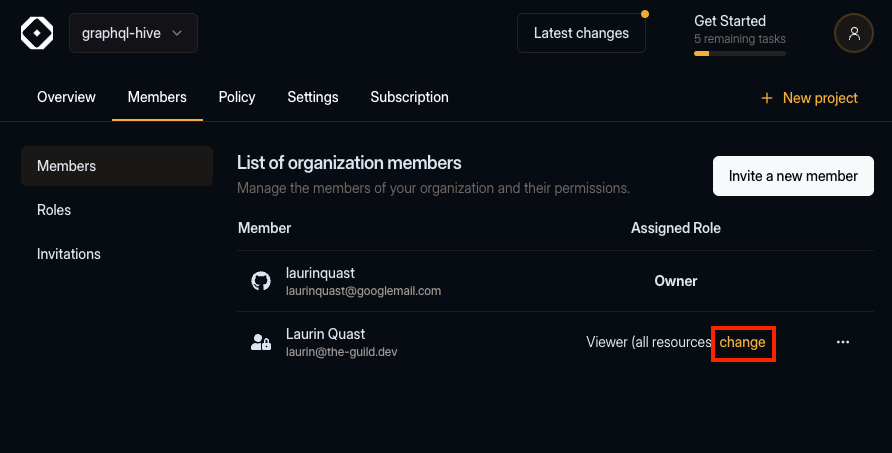Switch to the Overview tab
Viewport: 892px width, 453px height.
coord(66,97)
